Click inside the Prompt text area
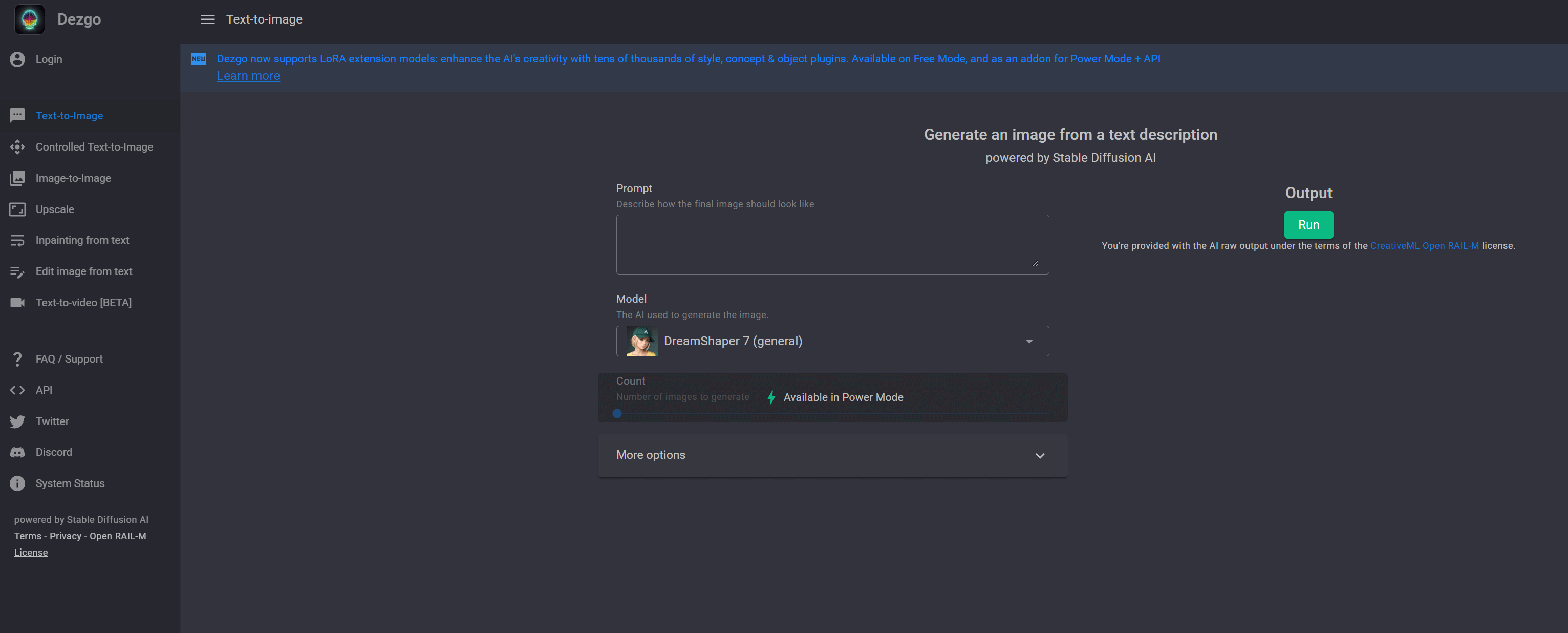The image size is (1568, 633). coord(832,244)
